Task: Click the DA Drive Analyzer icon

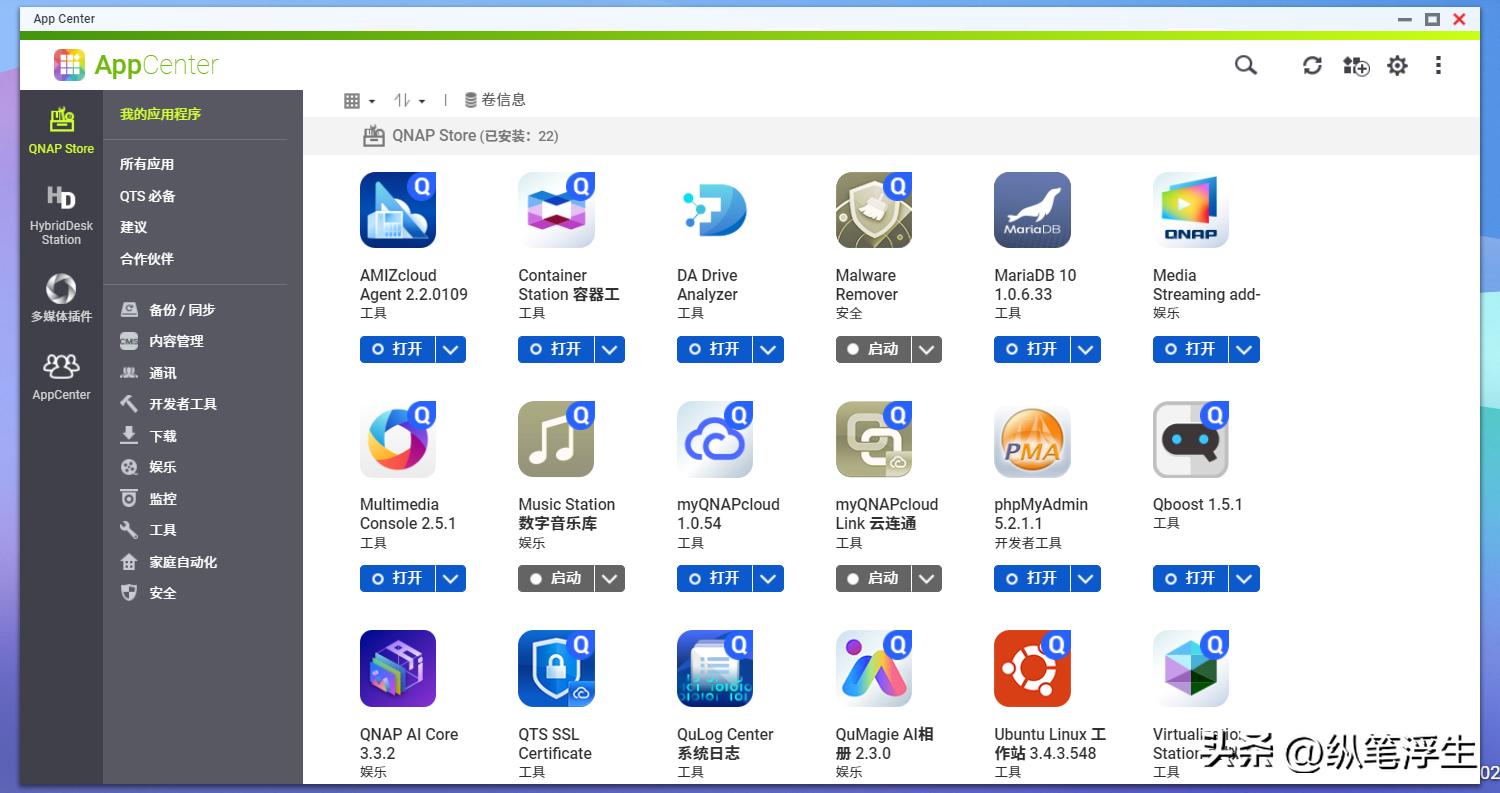Action: pos(715,210)
